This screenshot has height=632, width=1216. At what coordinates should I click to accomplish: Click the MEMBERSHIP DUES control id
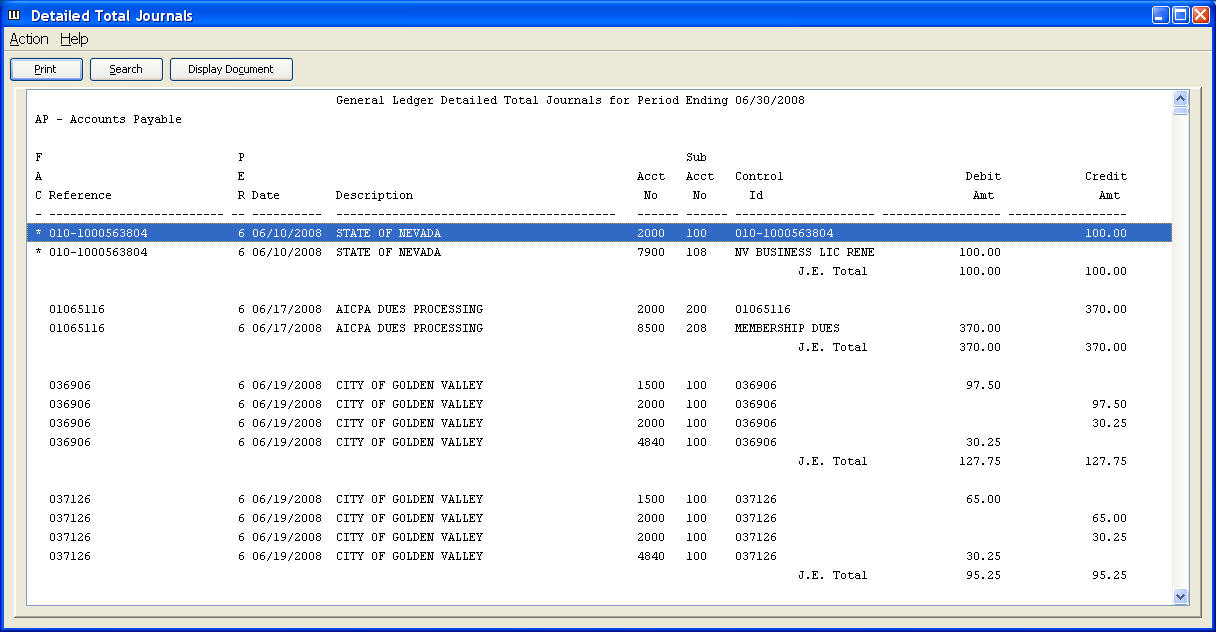click(x=787, y=328)
